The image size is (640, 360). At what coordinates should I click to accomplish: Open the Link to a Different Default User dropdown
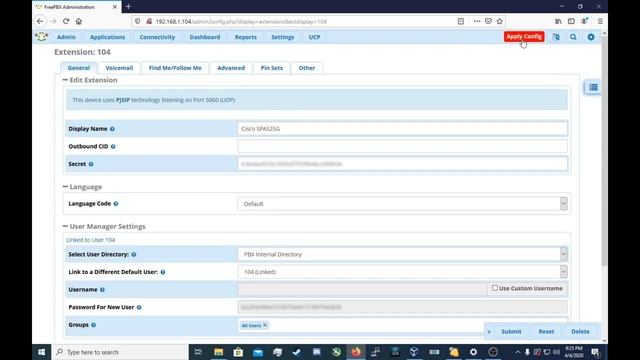click(402, 272)
